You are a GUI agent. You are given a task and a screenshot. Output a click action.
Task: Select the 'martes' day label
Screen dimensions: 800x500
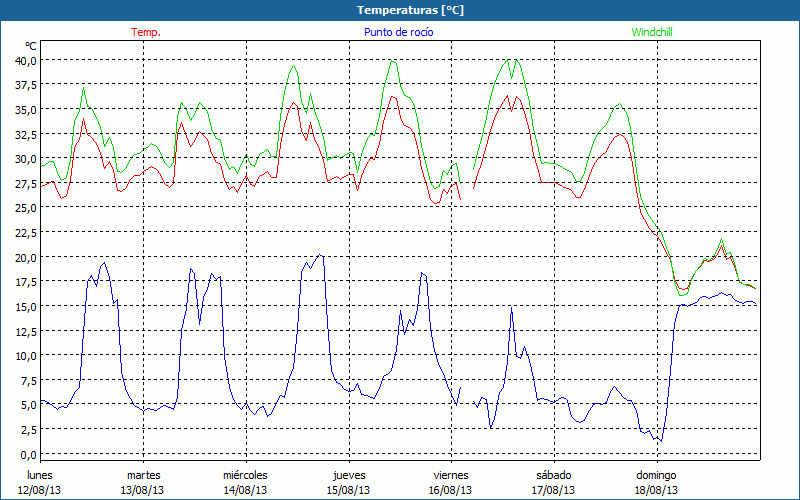(x=143, y=475)
